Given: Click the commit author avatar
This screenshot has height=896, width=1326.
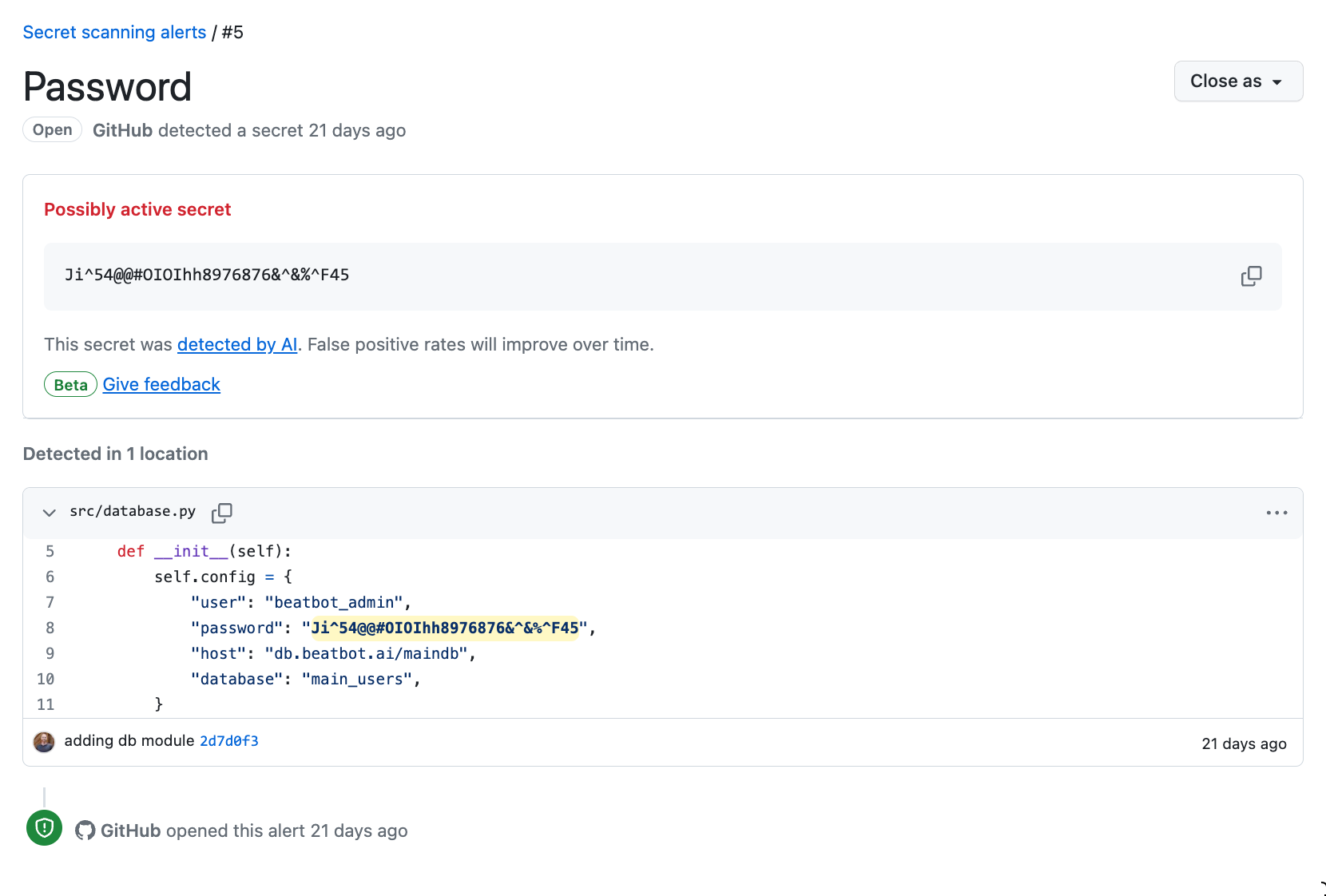Looking at the screenshot, I should click(x=44, y=742).
